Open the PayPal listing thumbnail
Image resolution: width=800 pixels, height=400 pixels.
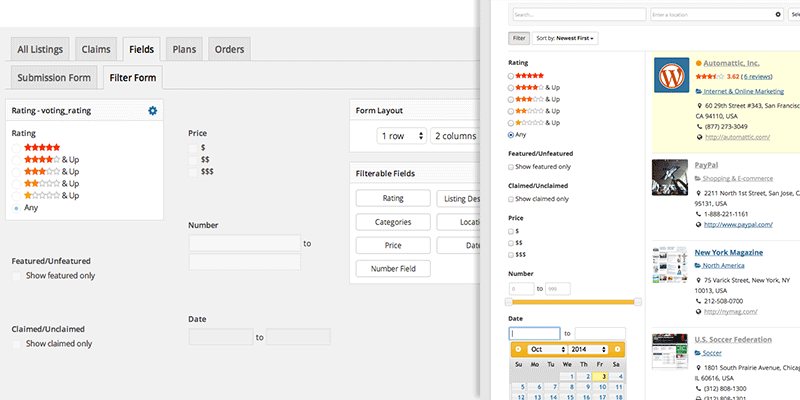670,178
